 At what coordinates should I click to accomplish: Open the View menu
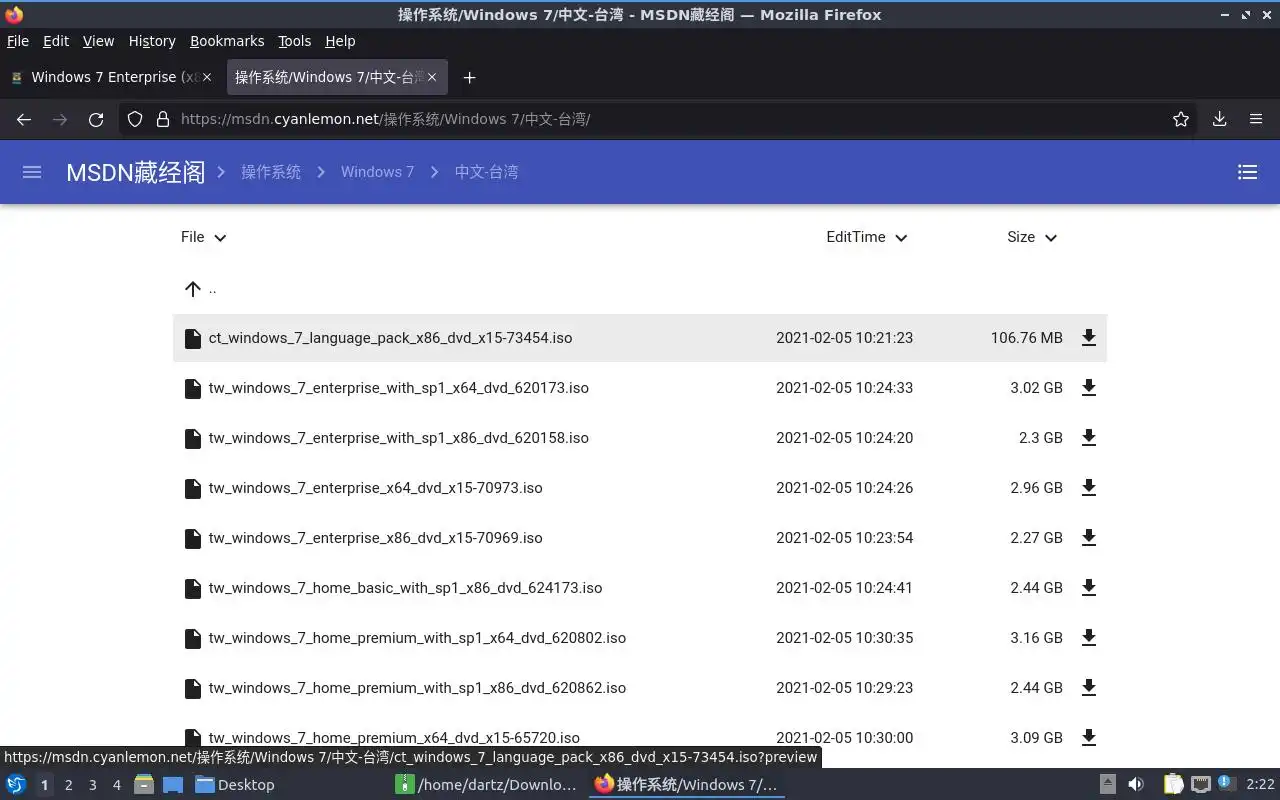[98, 41]
